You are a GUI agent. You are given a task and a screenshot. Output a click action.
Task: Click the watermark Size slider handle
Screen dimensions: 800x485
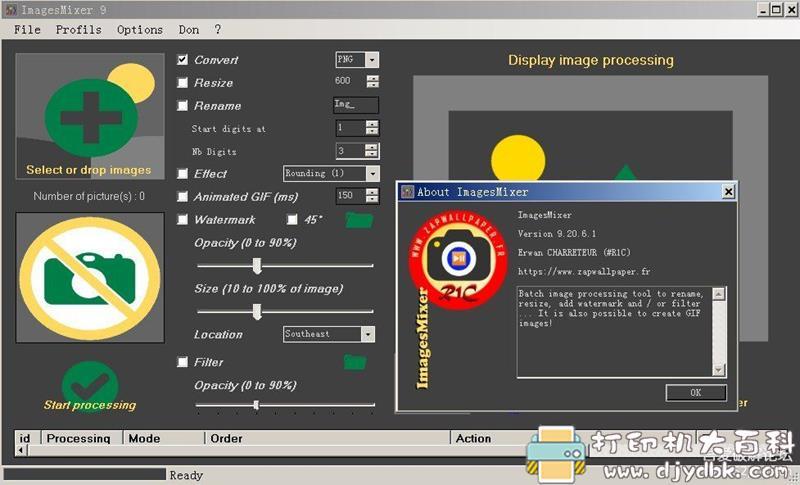(x=257, y=311)
